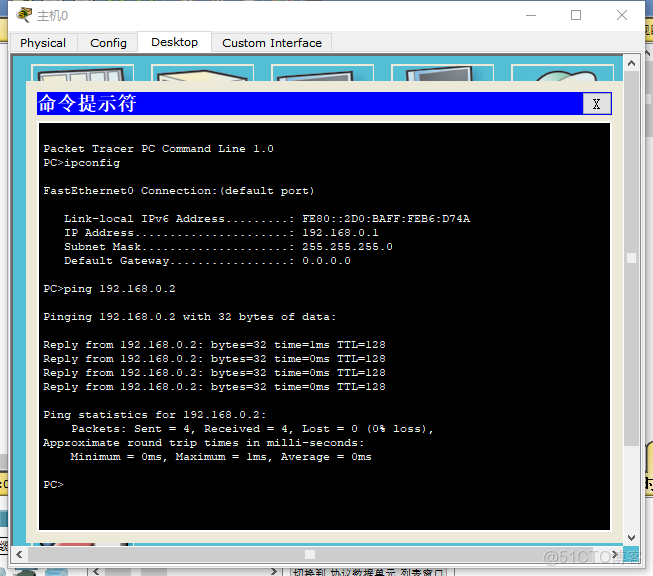Minimize the 主机0 window

531,15
